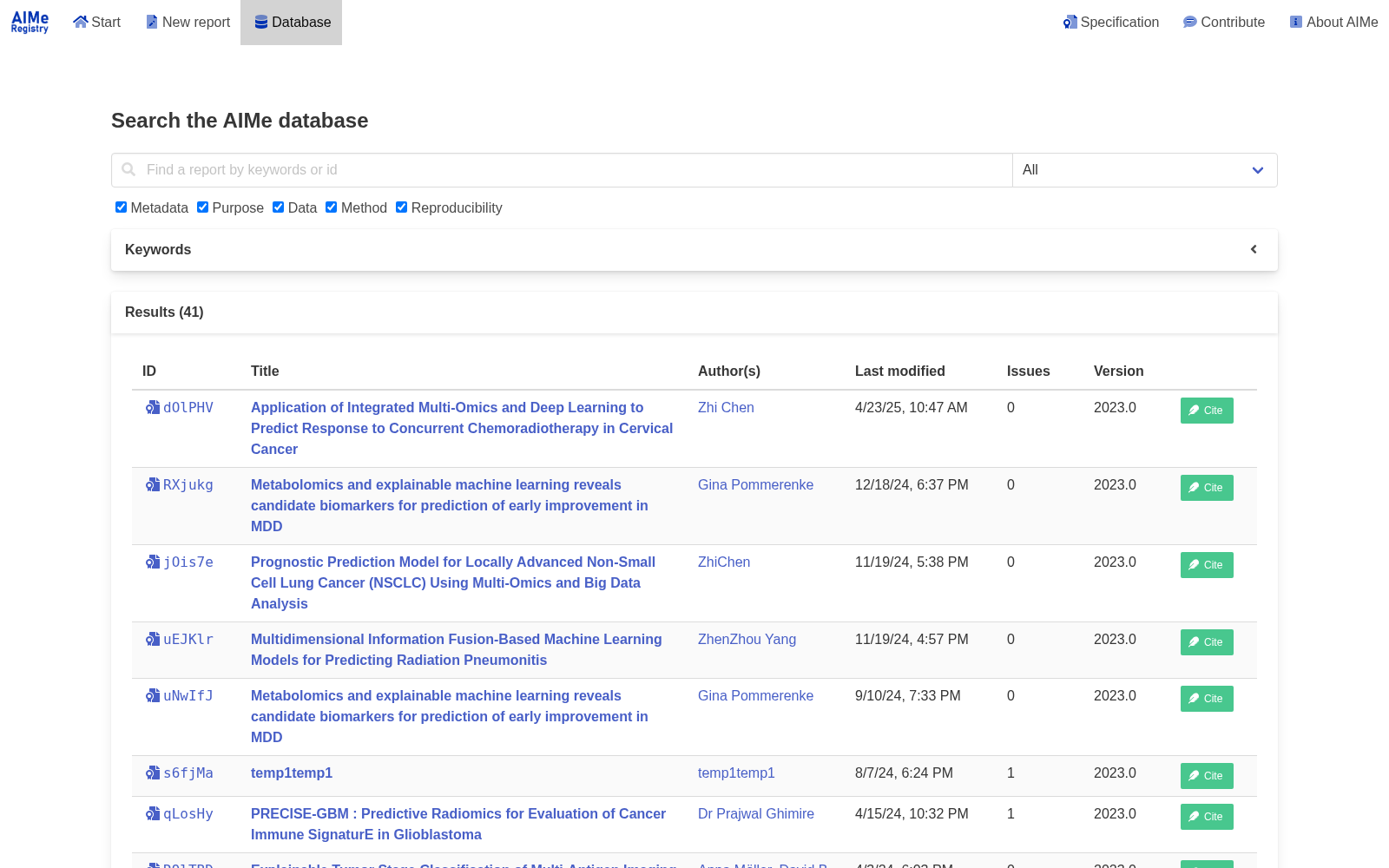Viewport: 1389px width, 868px height.
Task: Select the Database tab
Action: (292, 22)
